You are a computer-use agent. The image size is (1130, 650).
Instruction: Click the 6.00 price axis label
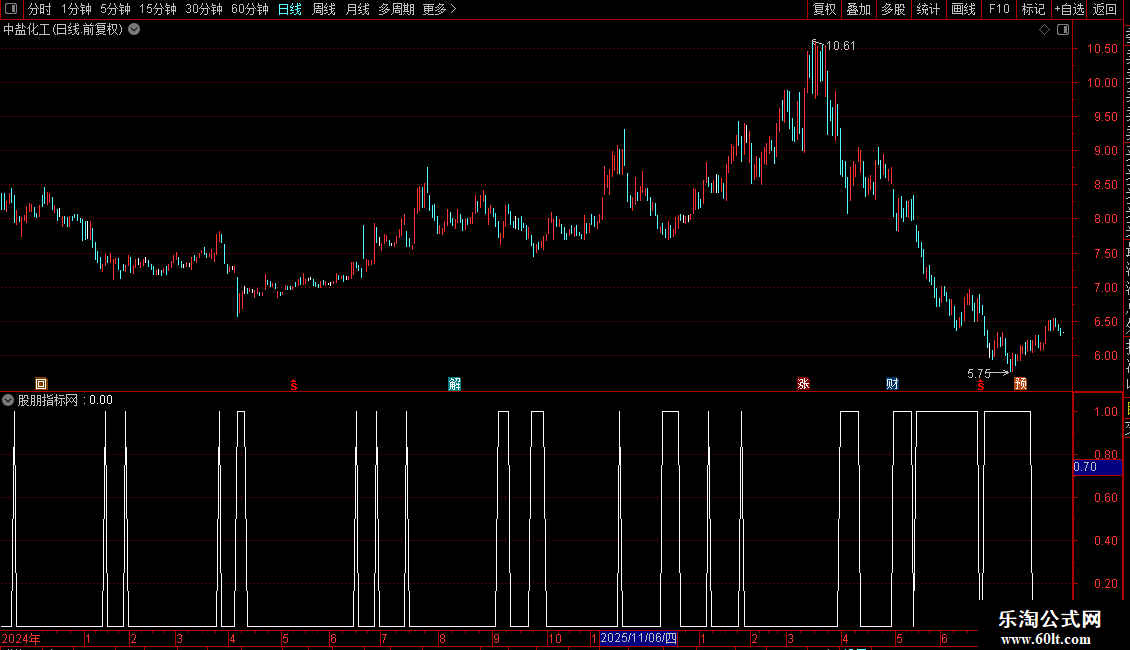coord(1106,356)
